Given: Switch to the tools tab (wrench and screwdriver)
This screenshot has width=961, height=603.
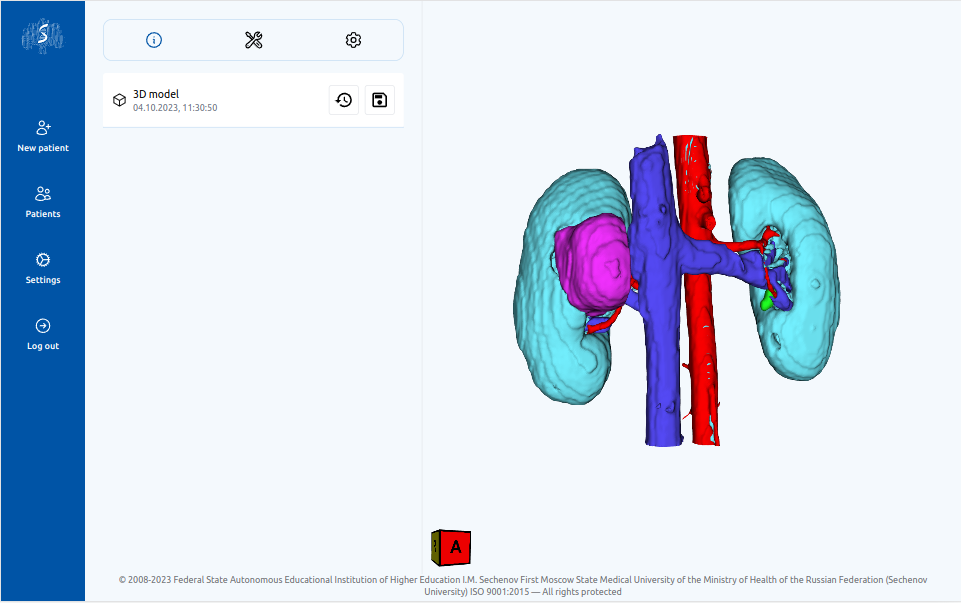Looking at the screenshot, I should [253, 40].
